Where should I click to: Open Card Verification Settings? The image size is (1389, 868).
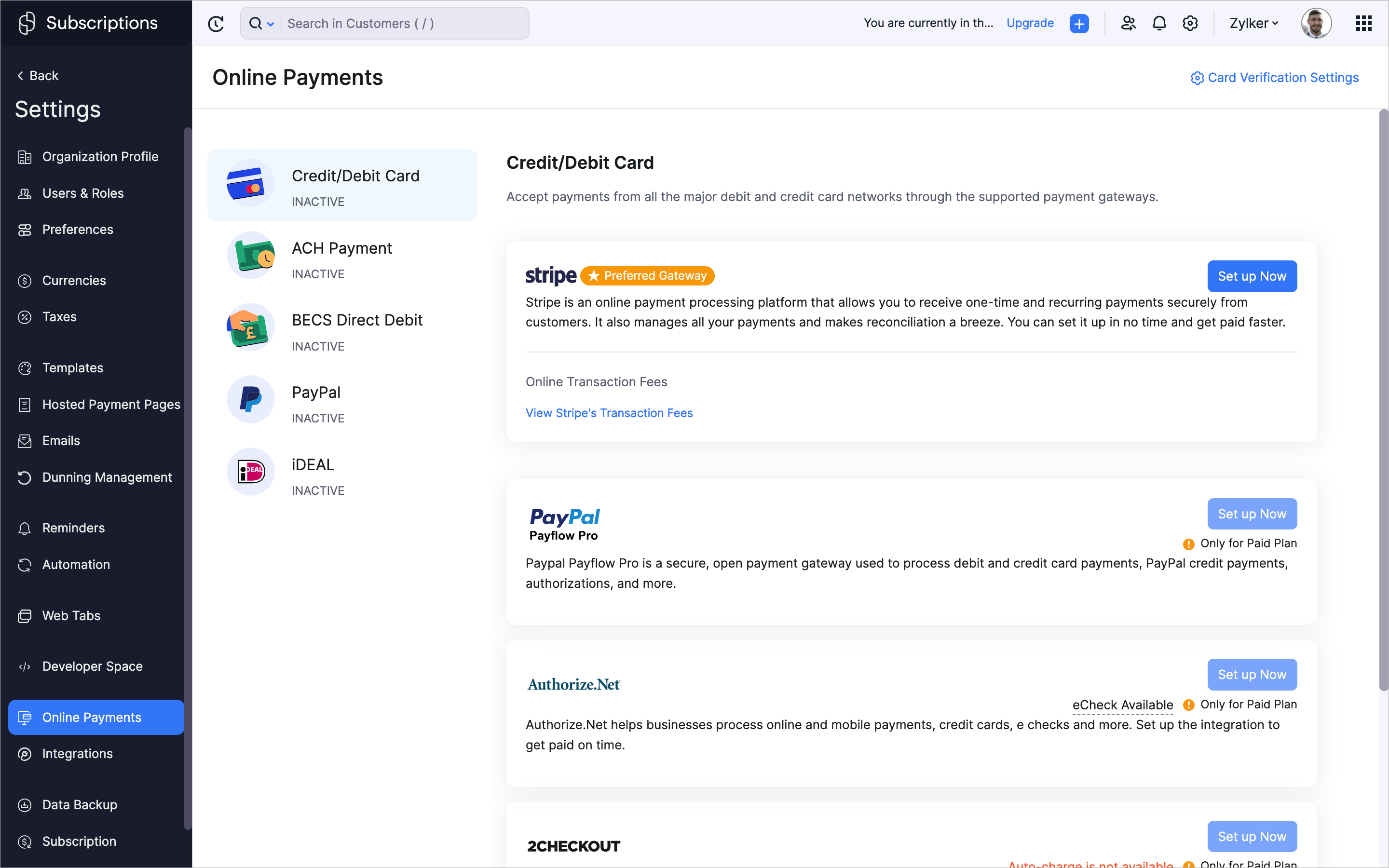tap(1274, 78)
